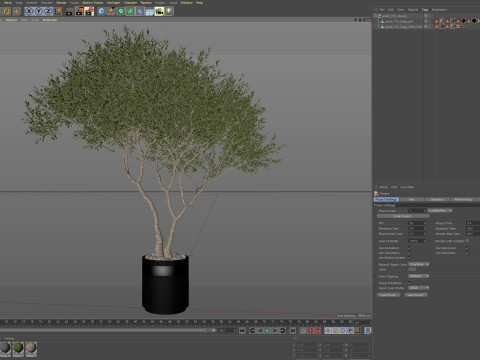The width and height of the screenshot is (480, 360).
Task: Toggle the Use Motion System checkbox
Action: click(x=409, y=258)
